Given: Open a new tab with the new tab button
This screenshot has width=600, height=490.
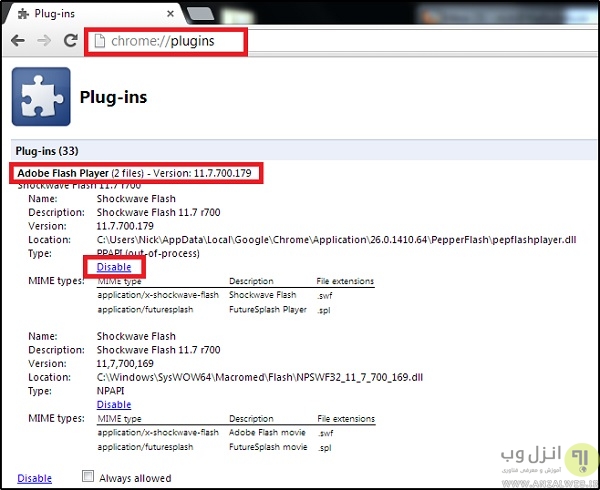Looking at the screenshot, I should (x=201, y=13).
